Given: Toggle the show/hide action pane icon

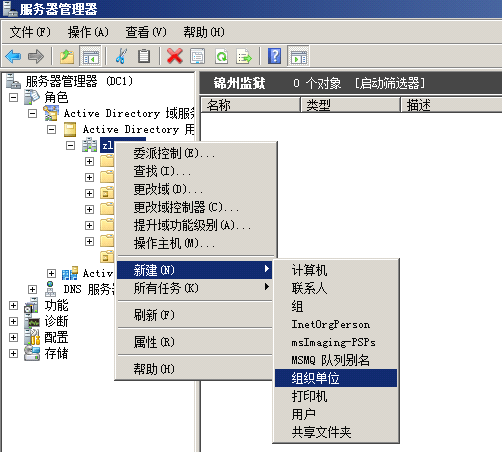Looking at the screenshot, I should (298, 56).
